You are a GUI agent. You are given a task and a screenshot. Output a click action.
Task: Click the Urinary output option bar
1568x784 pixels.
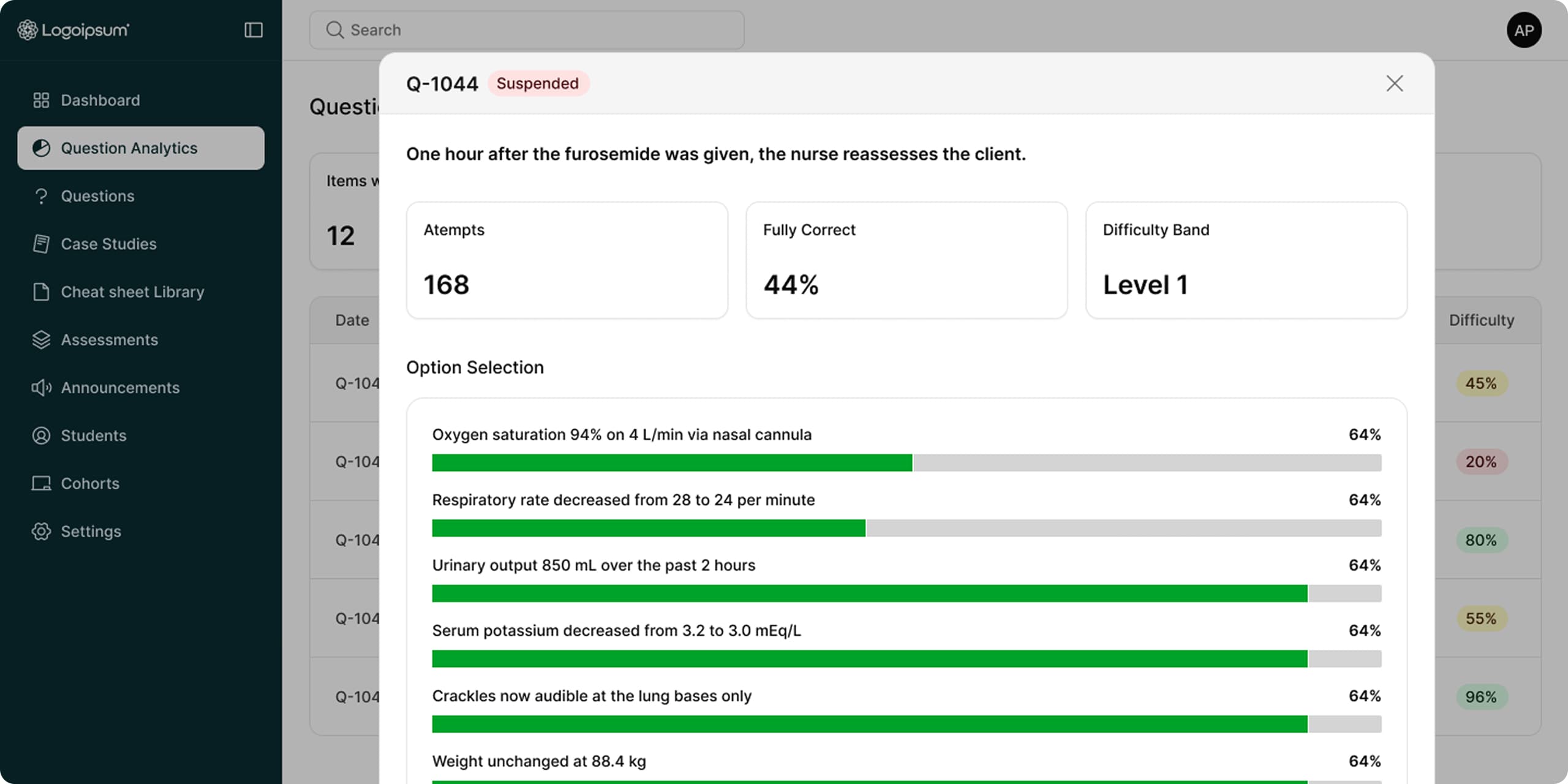point(907,594)
